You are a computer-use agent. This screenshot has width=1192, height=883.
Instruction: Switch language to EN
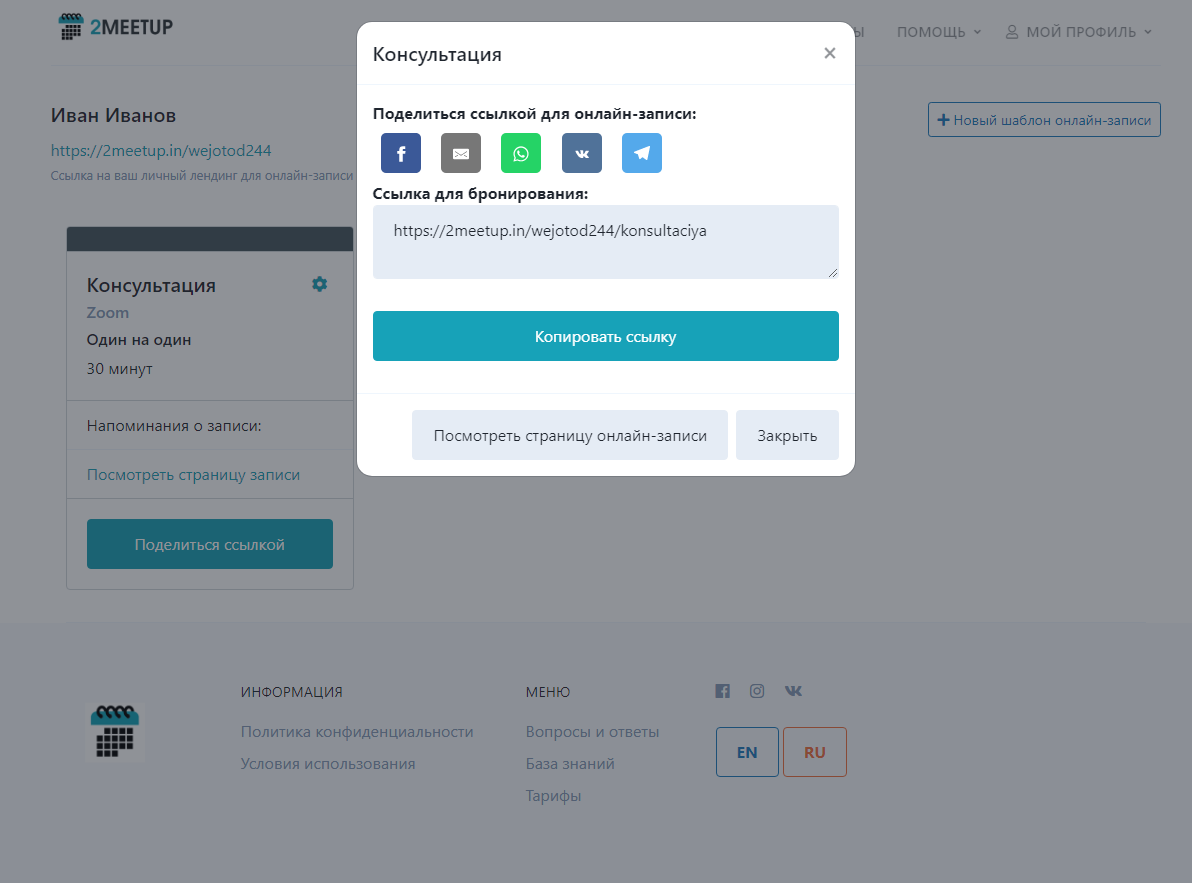coord(747,752)
